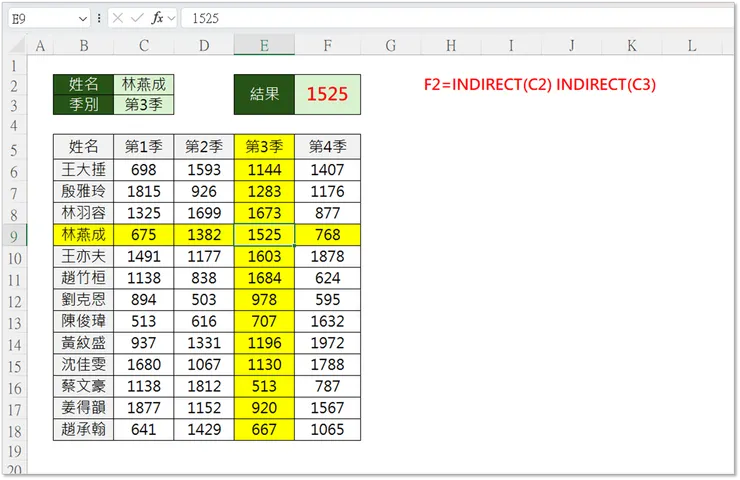Screen dimensions: 740x480
Task: Click the name cell 趙竹桓
Action: pyautogui.click(x=84, y=278)
